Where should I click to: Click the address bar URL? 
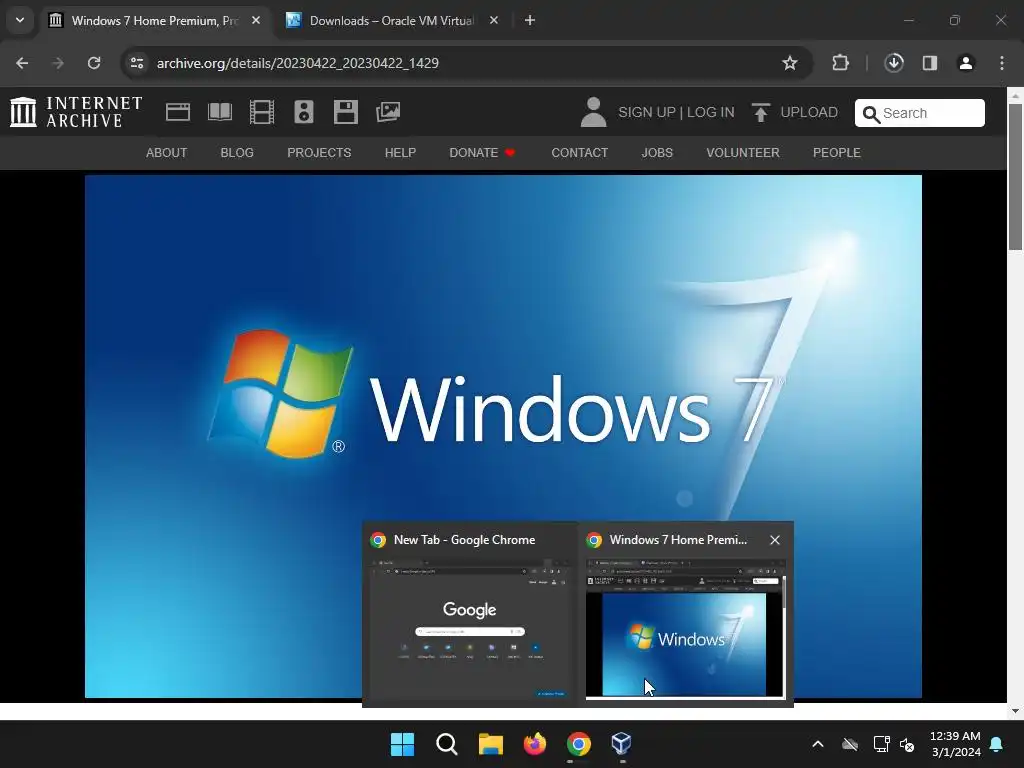[x=298, y=63]
